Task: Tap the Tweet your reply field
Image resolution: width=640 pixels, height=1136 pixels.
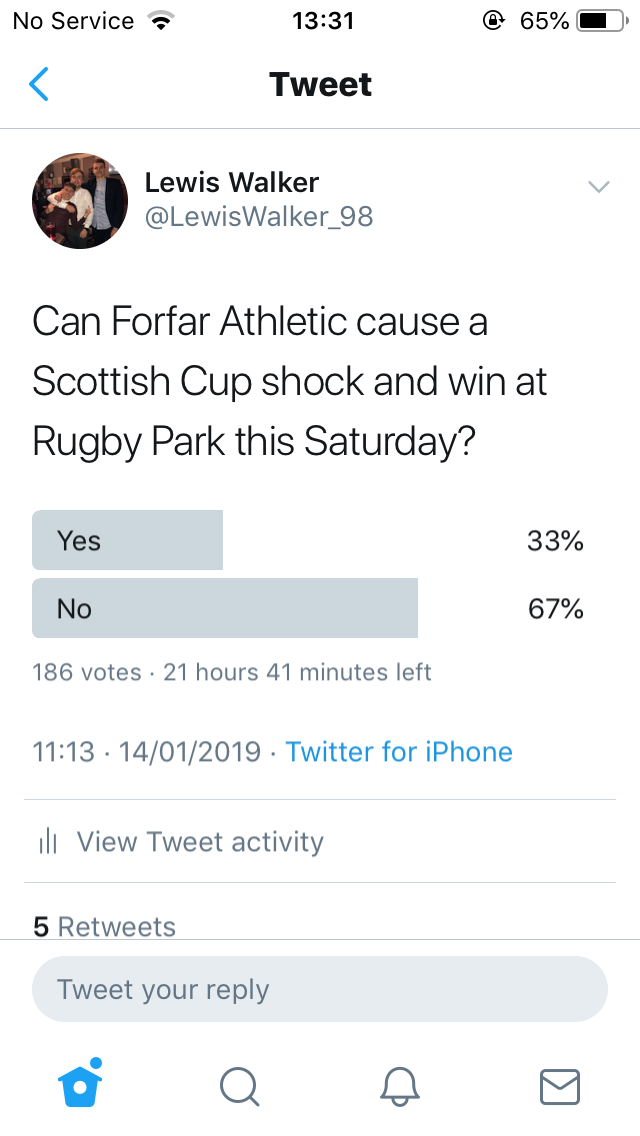Action: pyautogui.click(x=320, y=990)
